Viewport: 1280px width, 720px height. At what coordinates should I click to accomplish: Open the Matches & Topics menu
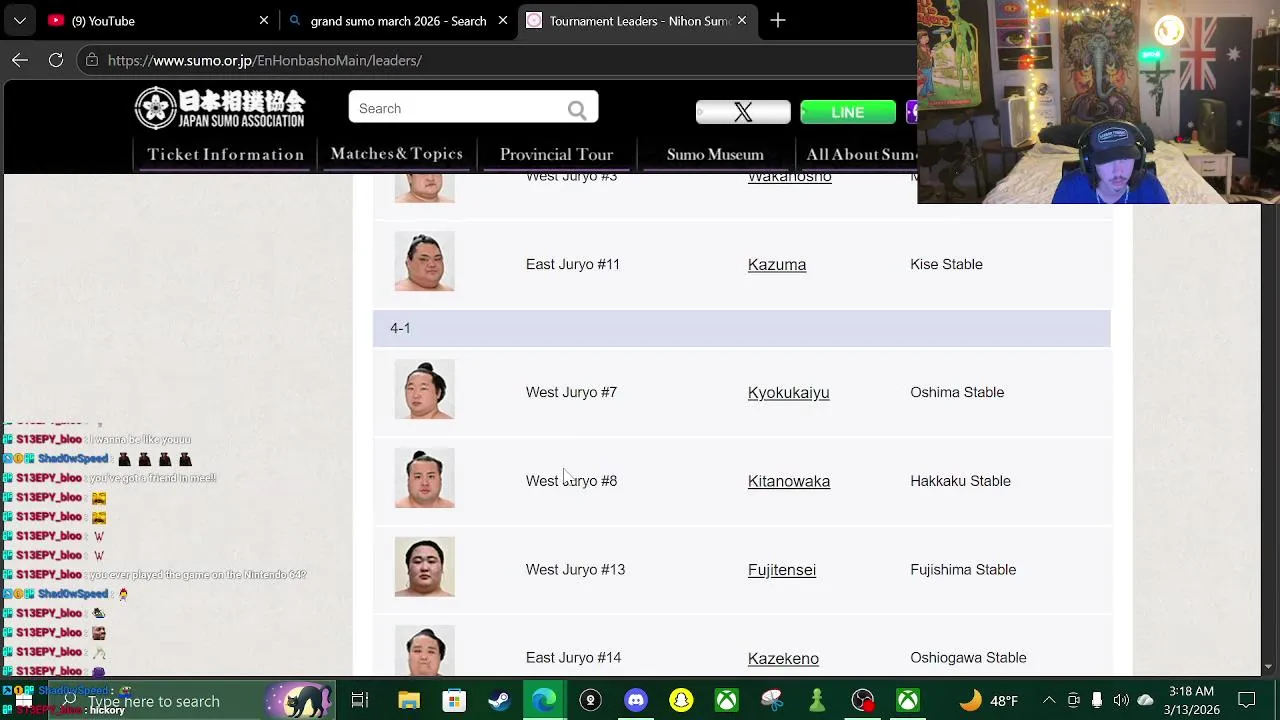coord(396,154)
